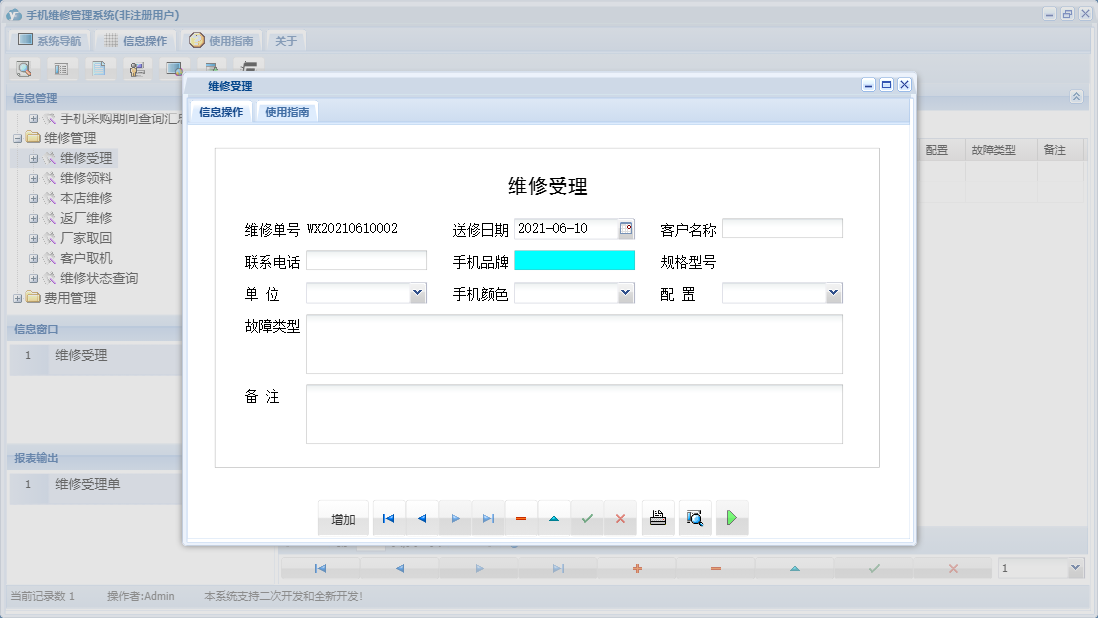Open the 手机颜色 dropdown list

click(x=625, y=293)
